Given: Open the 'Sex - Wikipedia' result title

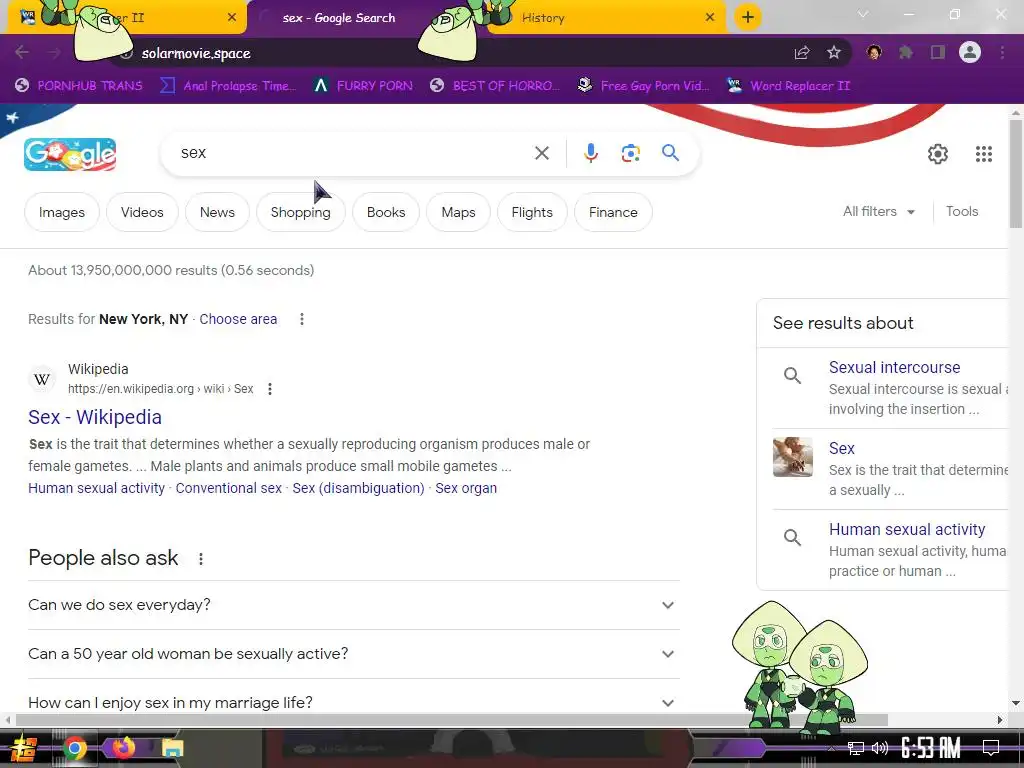Looking at the screenshot, I should (95, 417).
